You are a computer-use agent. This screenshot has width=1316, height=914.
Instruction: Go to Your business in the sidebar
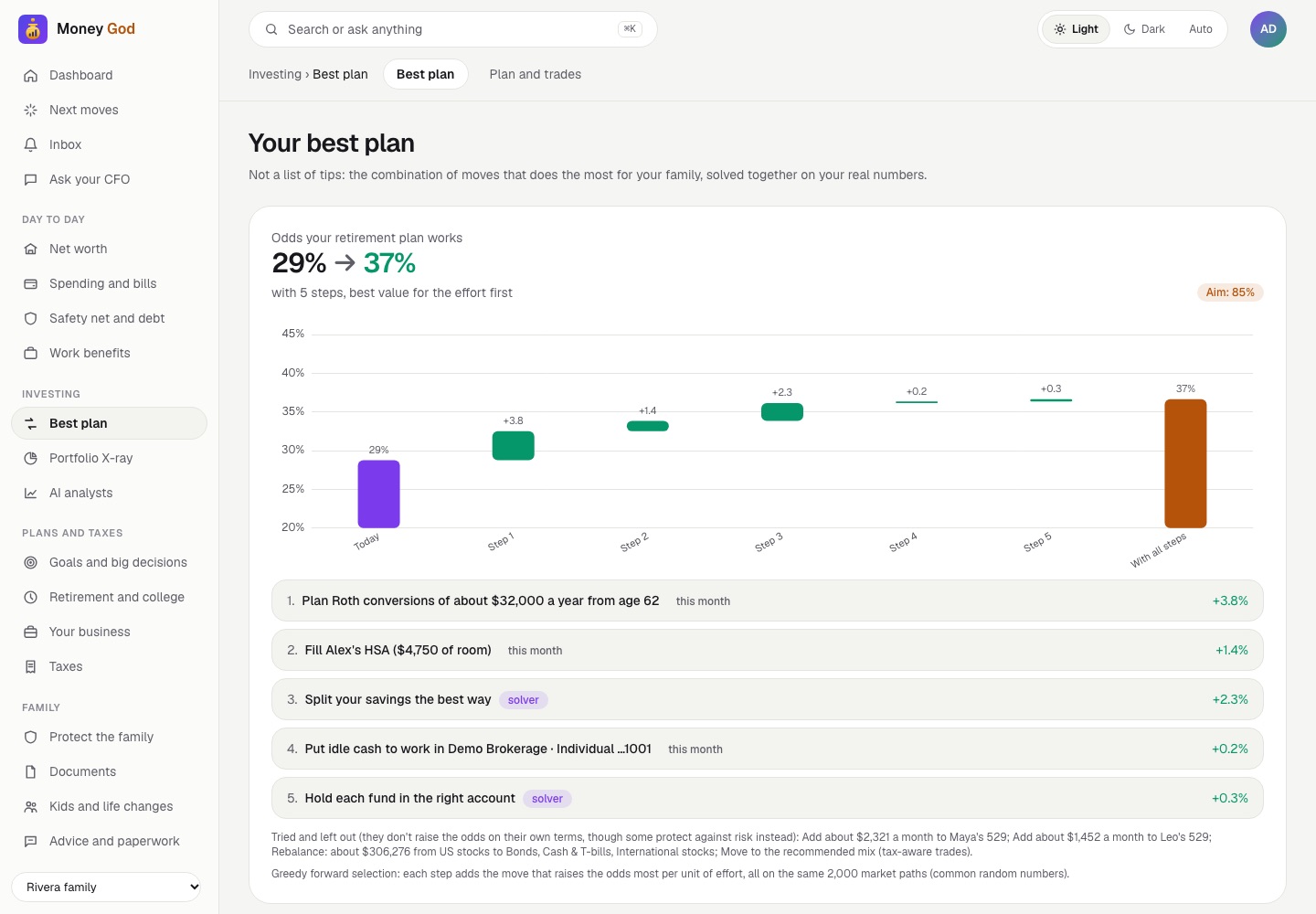click(x=110, y=632)
